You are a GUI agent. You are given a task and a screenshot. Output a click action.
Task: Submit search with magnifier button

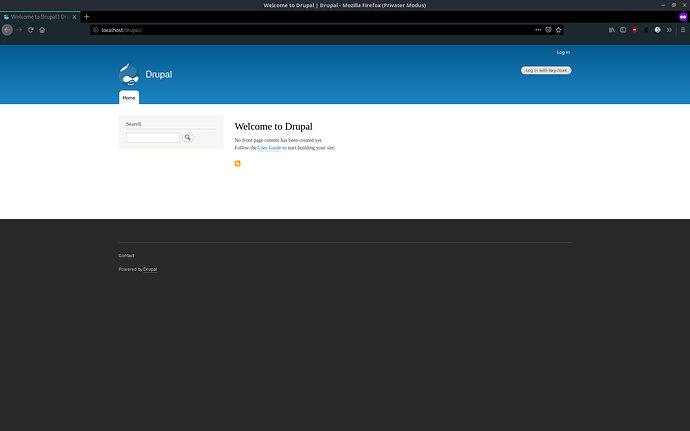pos(188,137)
